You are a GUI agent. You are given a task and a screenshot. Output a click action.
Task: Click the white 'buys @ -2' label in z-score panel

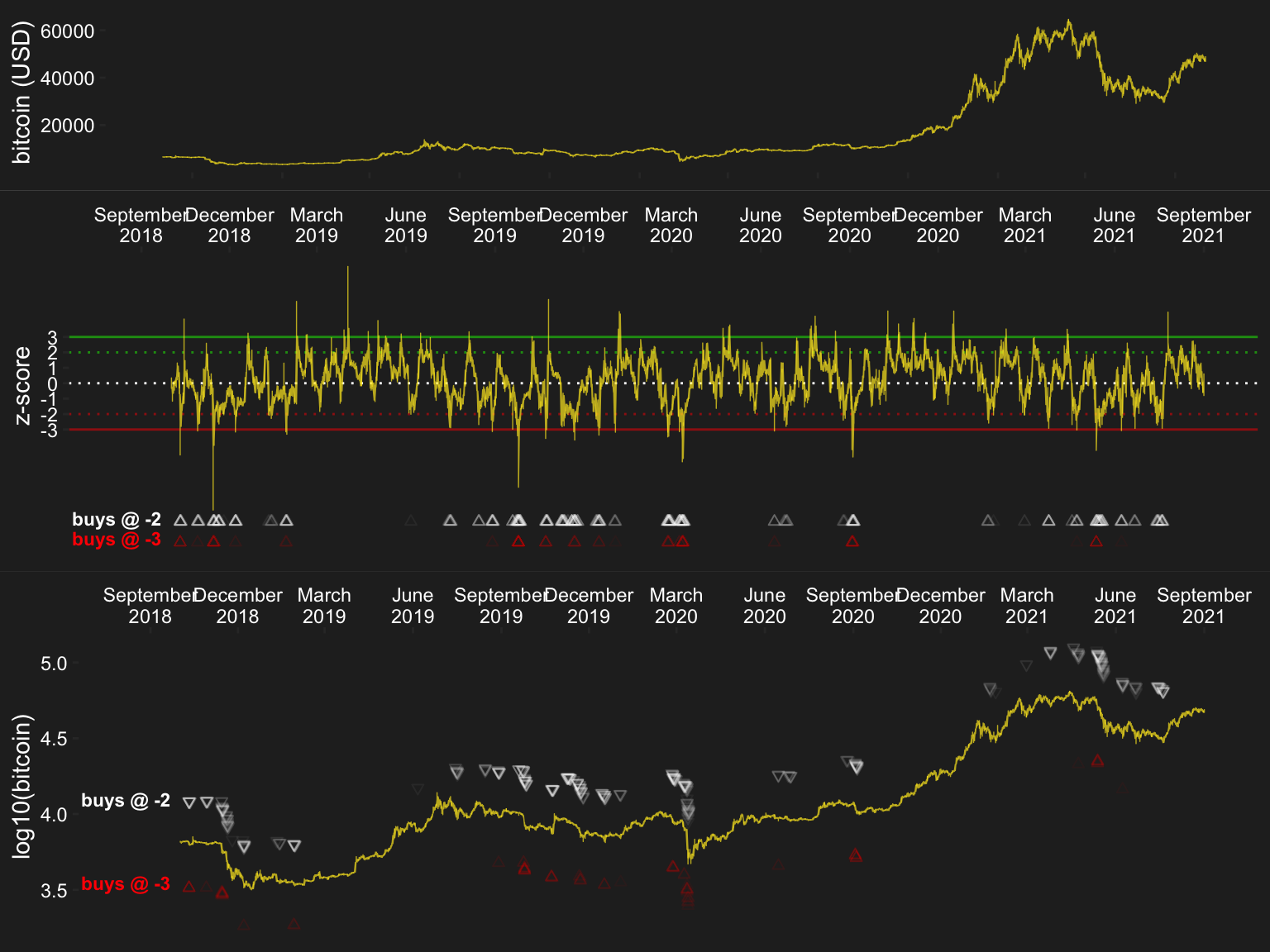[x=117, y=520]
